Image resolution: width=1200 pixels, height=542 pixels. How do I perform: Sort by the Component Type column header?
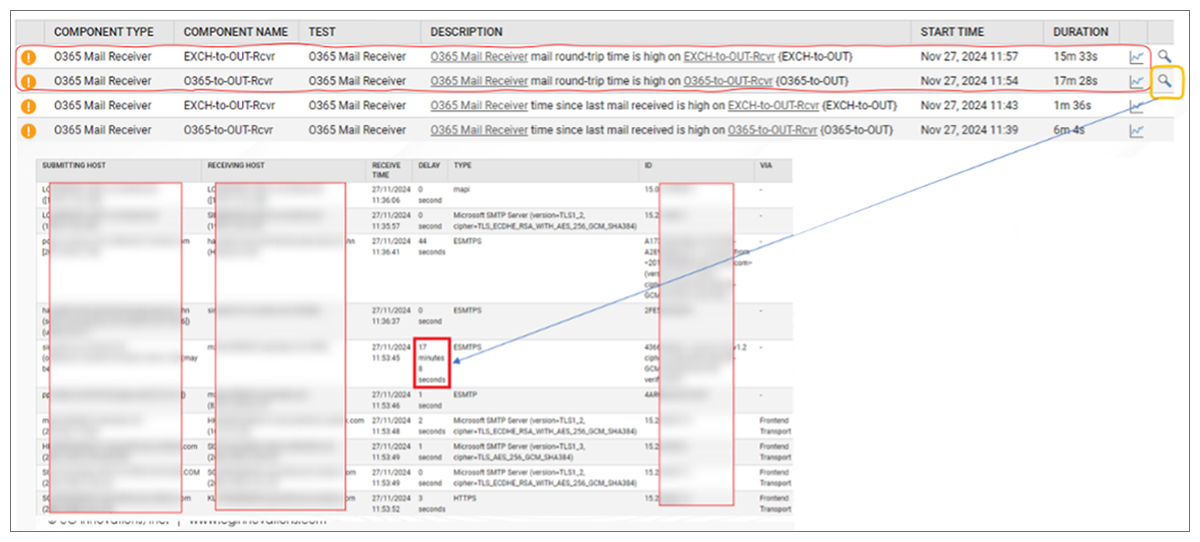point(104,32)
